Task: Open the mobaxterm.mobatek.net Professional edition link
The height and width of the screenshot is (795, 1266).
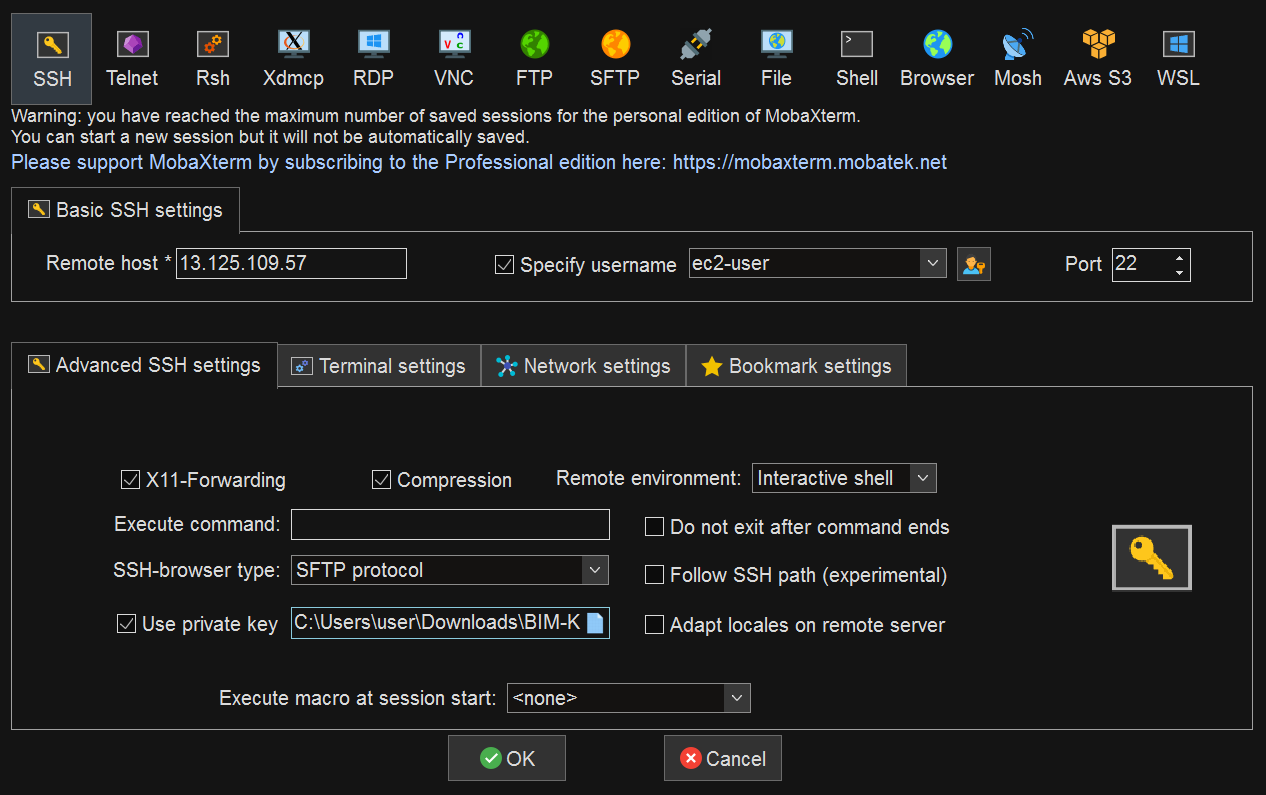Action: (810, 162)
